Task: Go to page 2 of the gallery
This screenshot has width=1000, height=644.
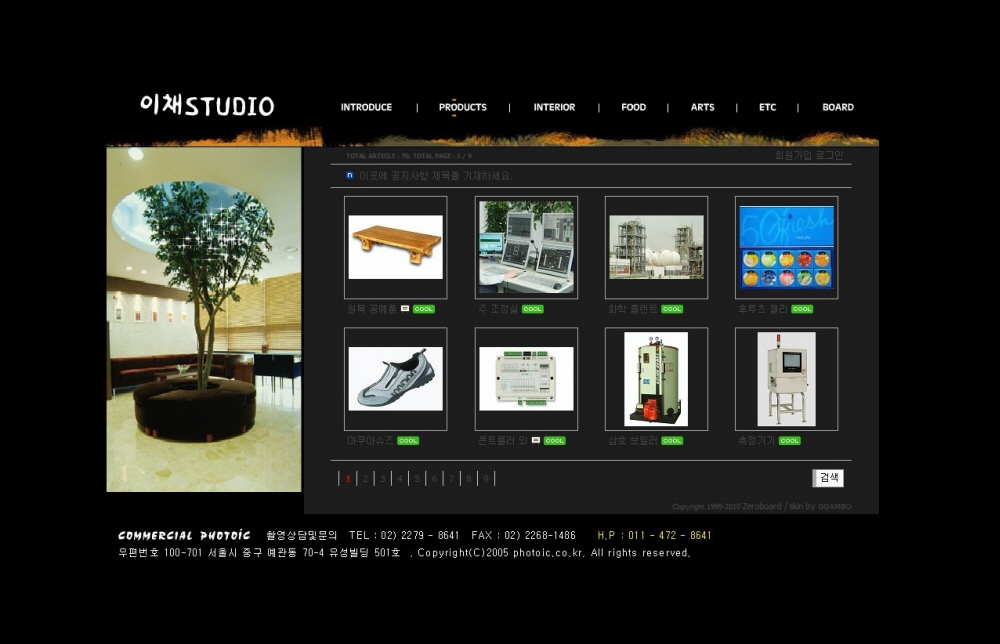Action: (365, 479)
